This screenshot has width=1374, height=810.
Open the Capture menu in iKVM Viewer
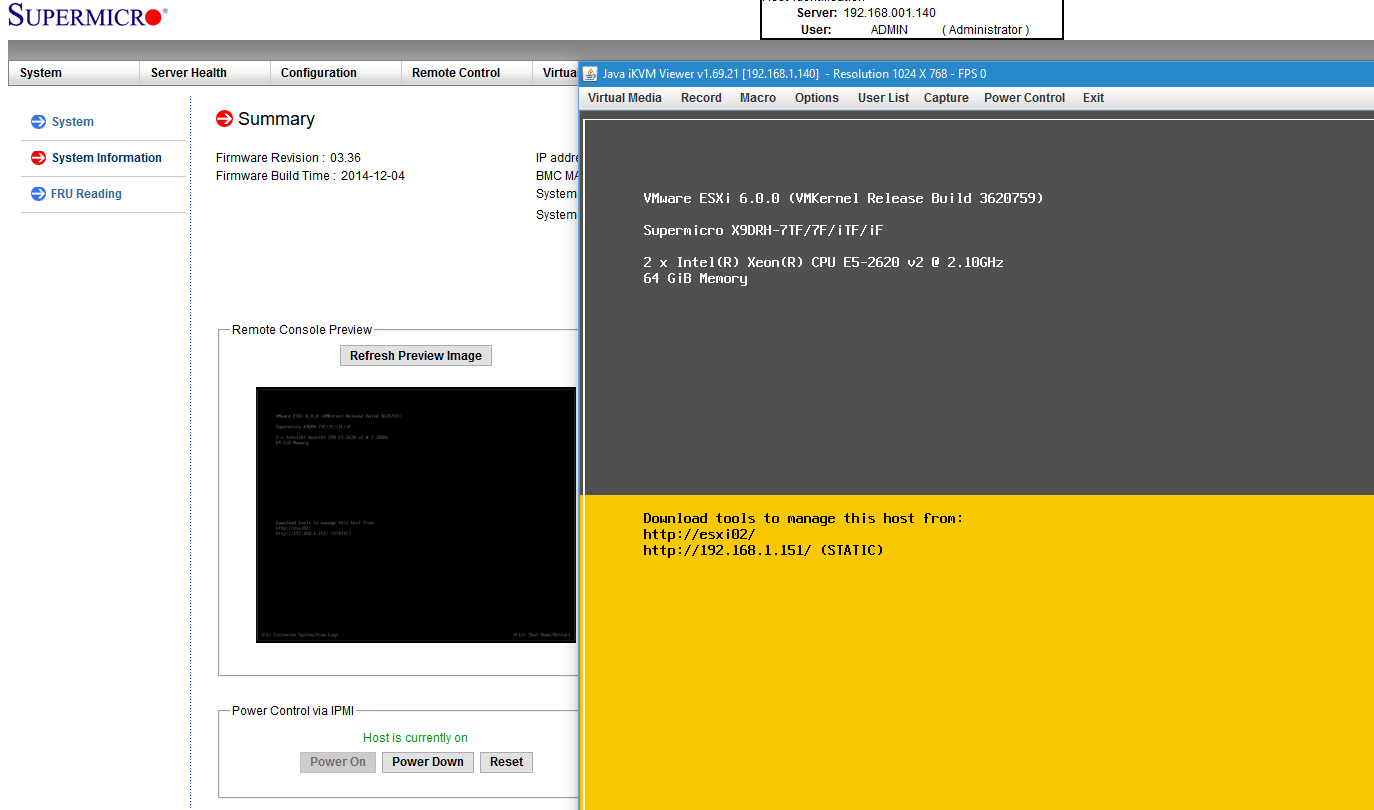point(946,98)
